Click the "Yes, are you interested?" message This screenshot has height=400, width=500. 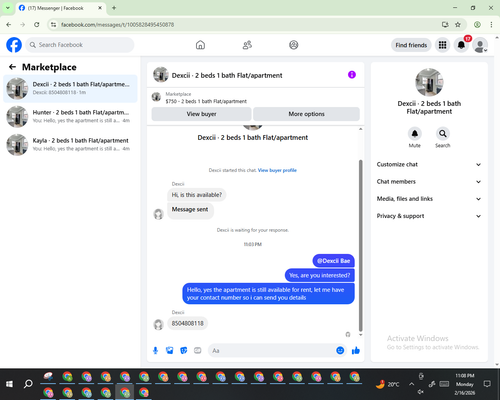point(319,275)
